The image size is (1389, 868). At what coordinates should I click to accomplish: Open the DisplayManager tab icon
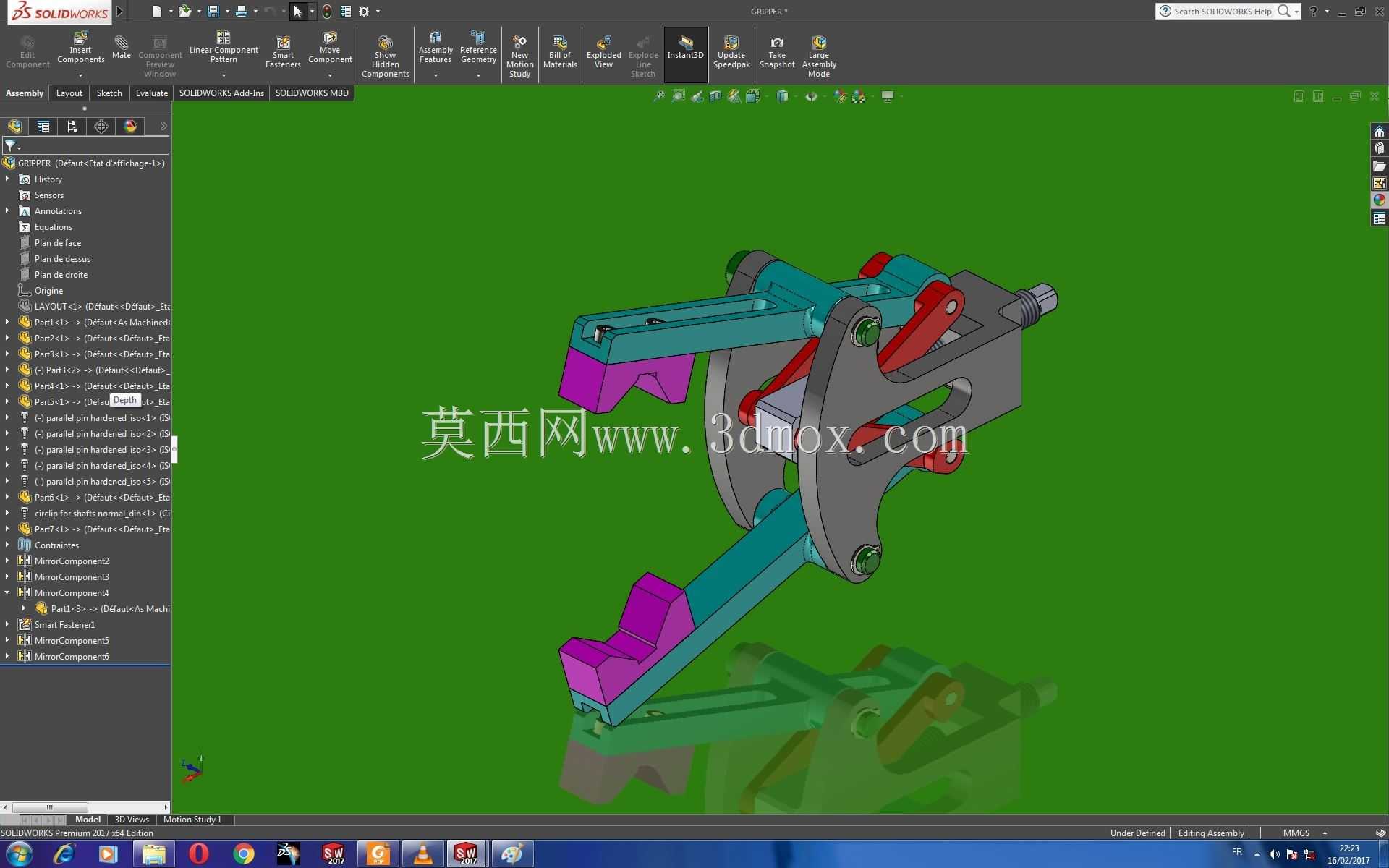130,127
